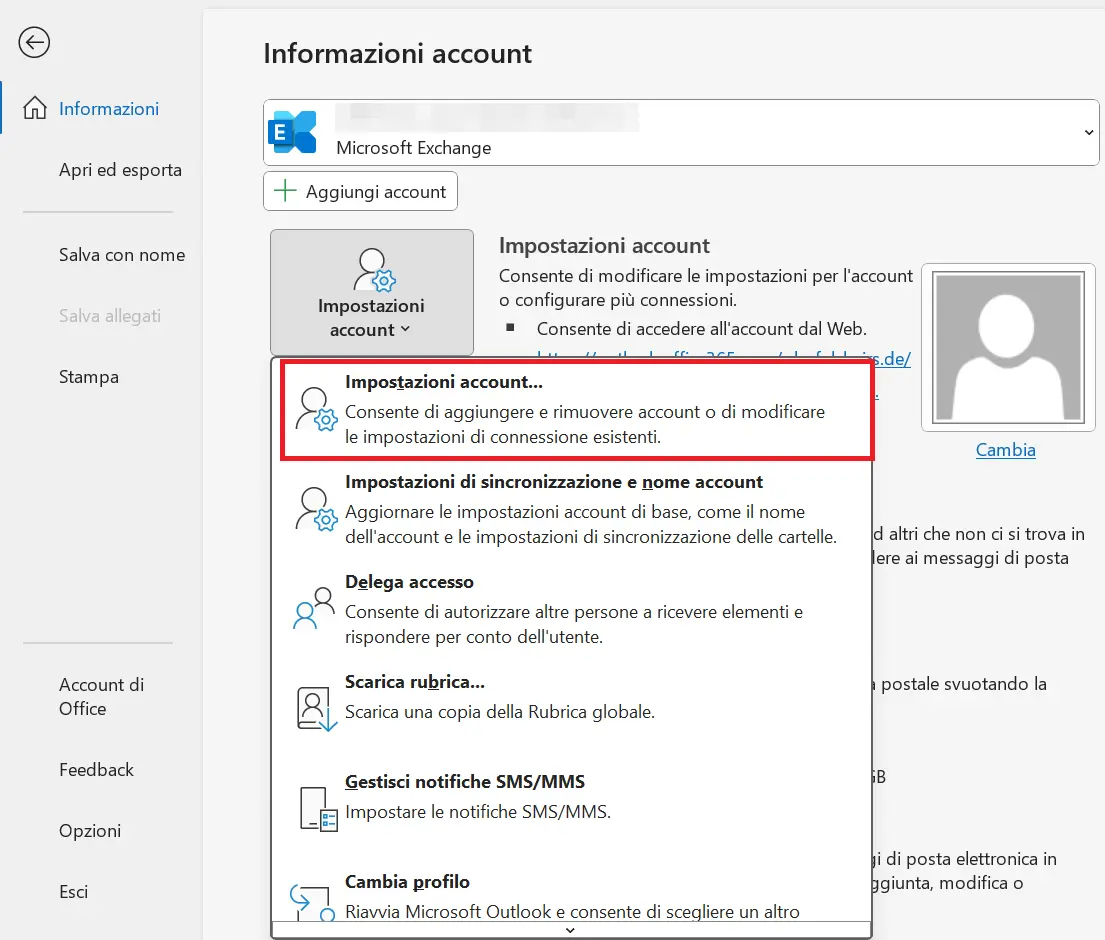Screen dimensions: 1105x940
Task: Open Apri ed esporta in sidebar
Action: pyautogui.click(x=121, y=170)
